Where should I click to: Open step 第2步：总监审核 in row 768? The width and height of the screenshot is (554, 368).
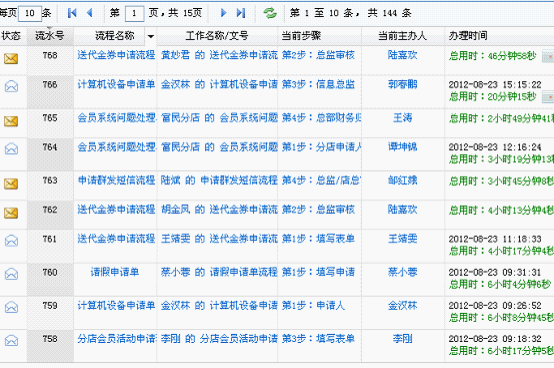318,55
